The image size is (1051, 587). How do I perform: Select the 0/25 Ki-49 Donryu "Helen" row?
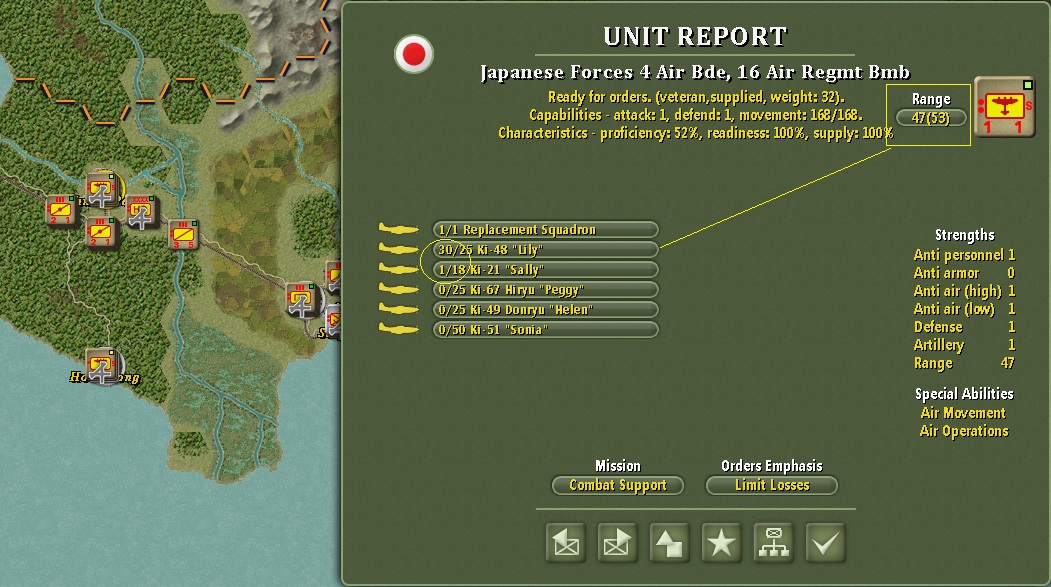(x=546, y=310)
